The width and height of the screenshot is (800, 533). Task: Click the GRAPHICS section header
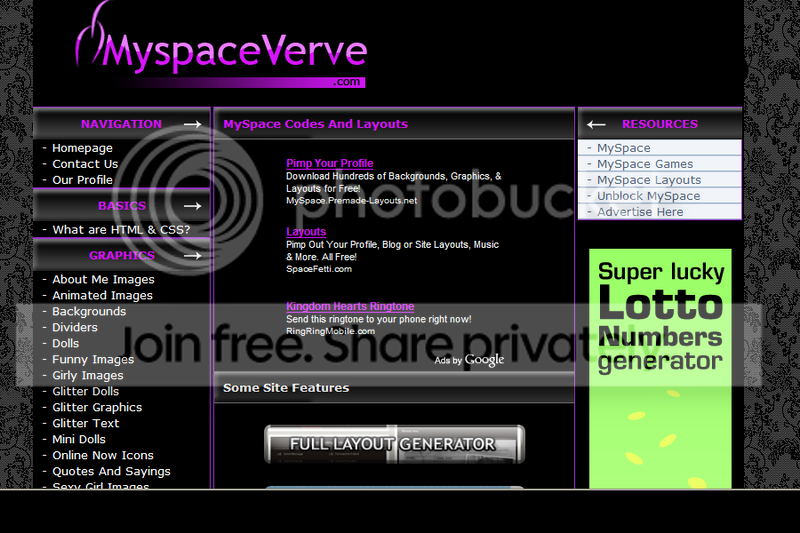[x=122, y=256]
